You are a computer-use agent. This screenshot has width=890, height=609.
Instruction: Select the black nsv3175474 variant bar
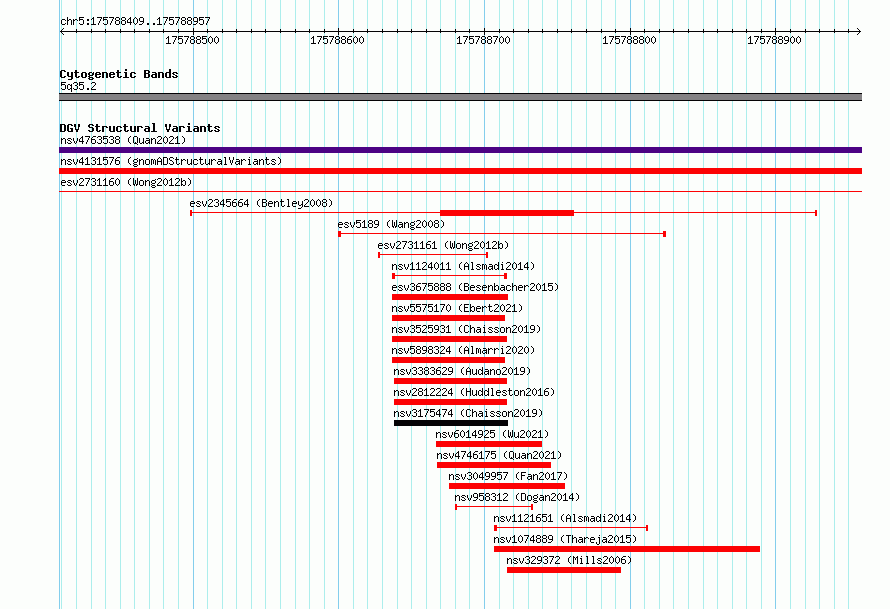coord(451,423)
